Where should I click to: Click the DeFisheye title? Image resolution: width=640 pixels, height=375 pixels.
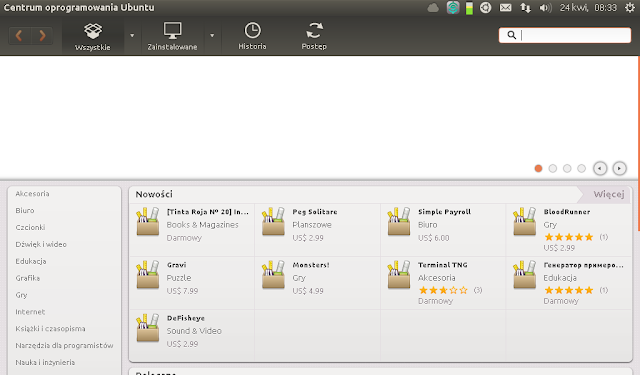[186, 318]
